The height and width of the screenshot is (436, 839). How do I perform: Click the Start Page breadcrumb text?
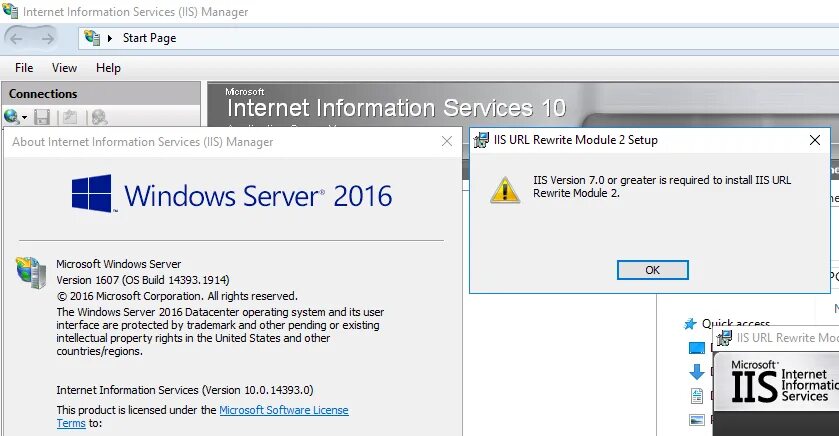tap(149, 38)
